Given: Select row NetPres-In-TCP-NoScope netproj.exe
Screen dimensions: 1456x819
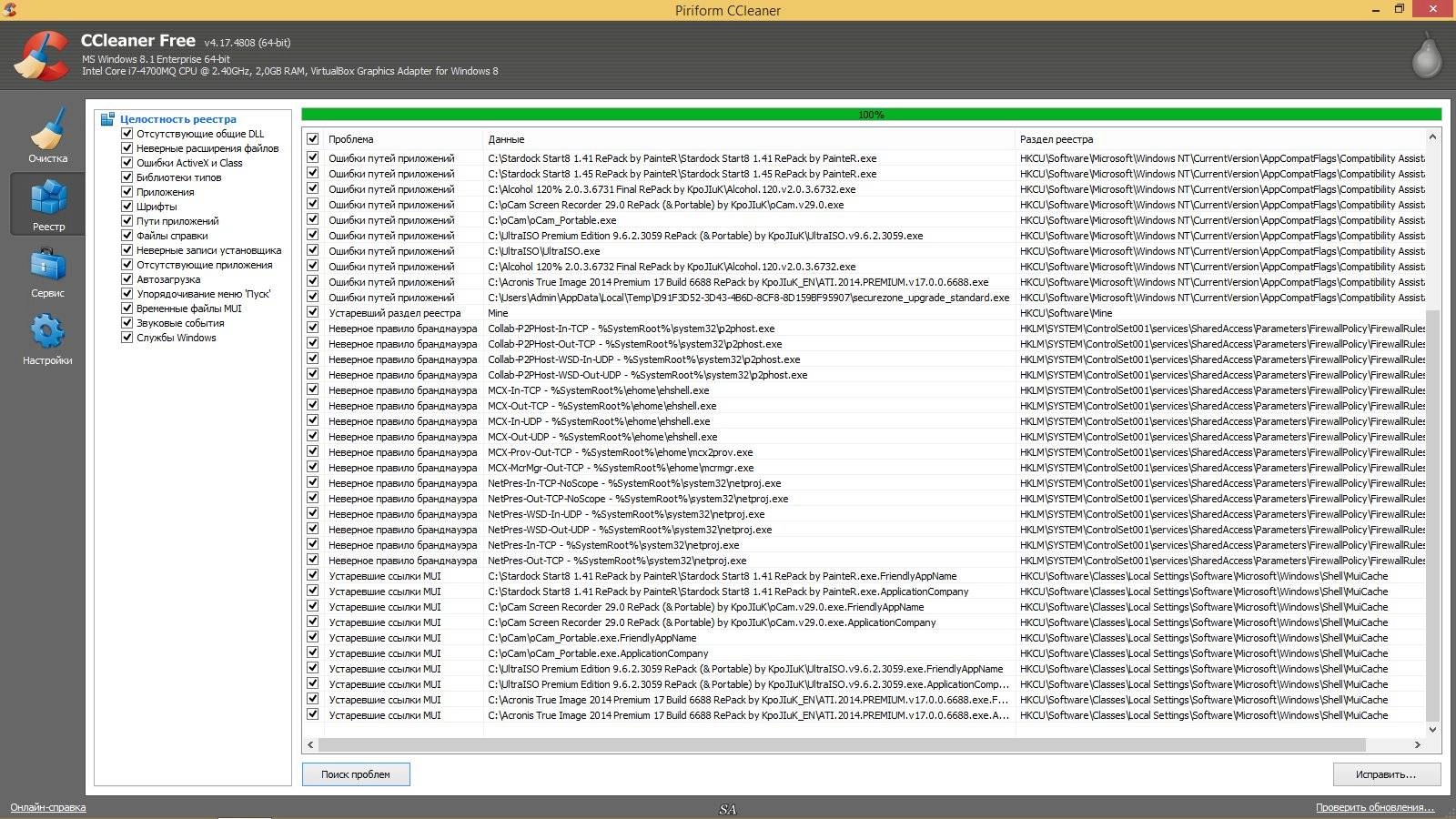Looking at the screenshot, I should click(864, 483).
